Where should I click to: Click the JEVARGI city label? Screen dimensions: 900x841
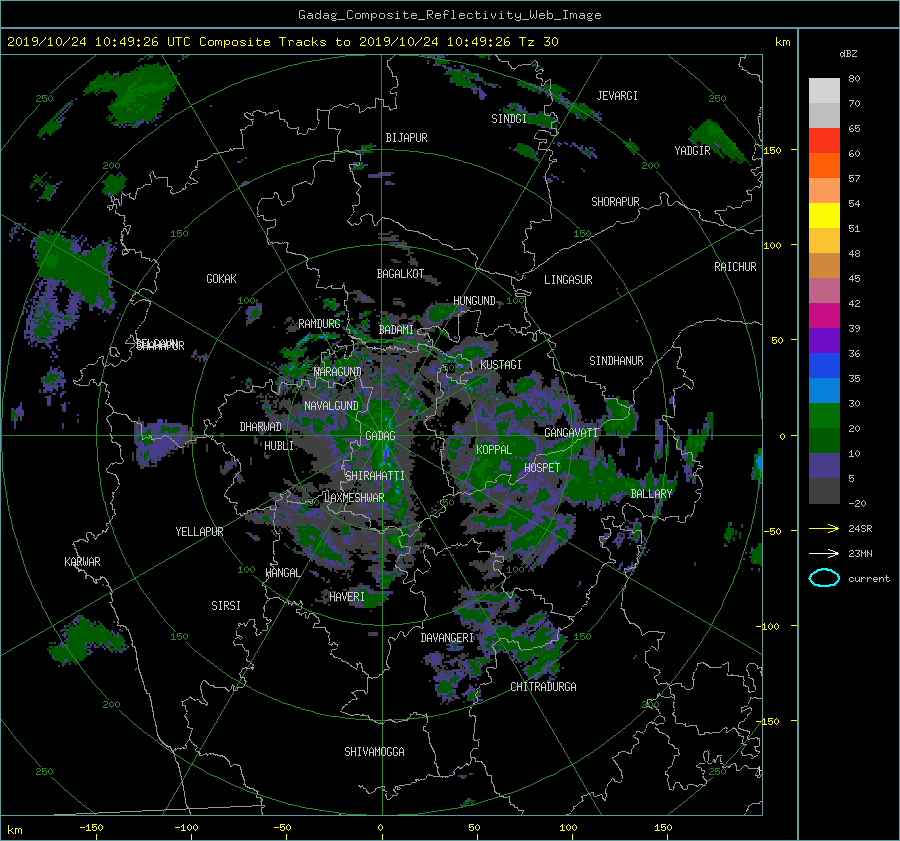pyautogui.click(x=617, y=96)
